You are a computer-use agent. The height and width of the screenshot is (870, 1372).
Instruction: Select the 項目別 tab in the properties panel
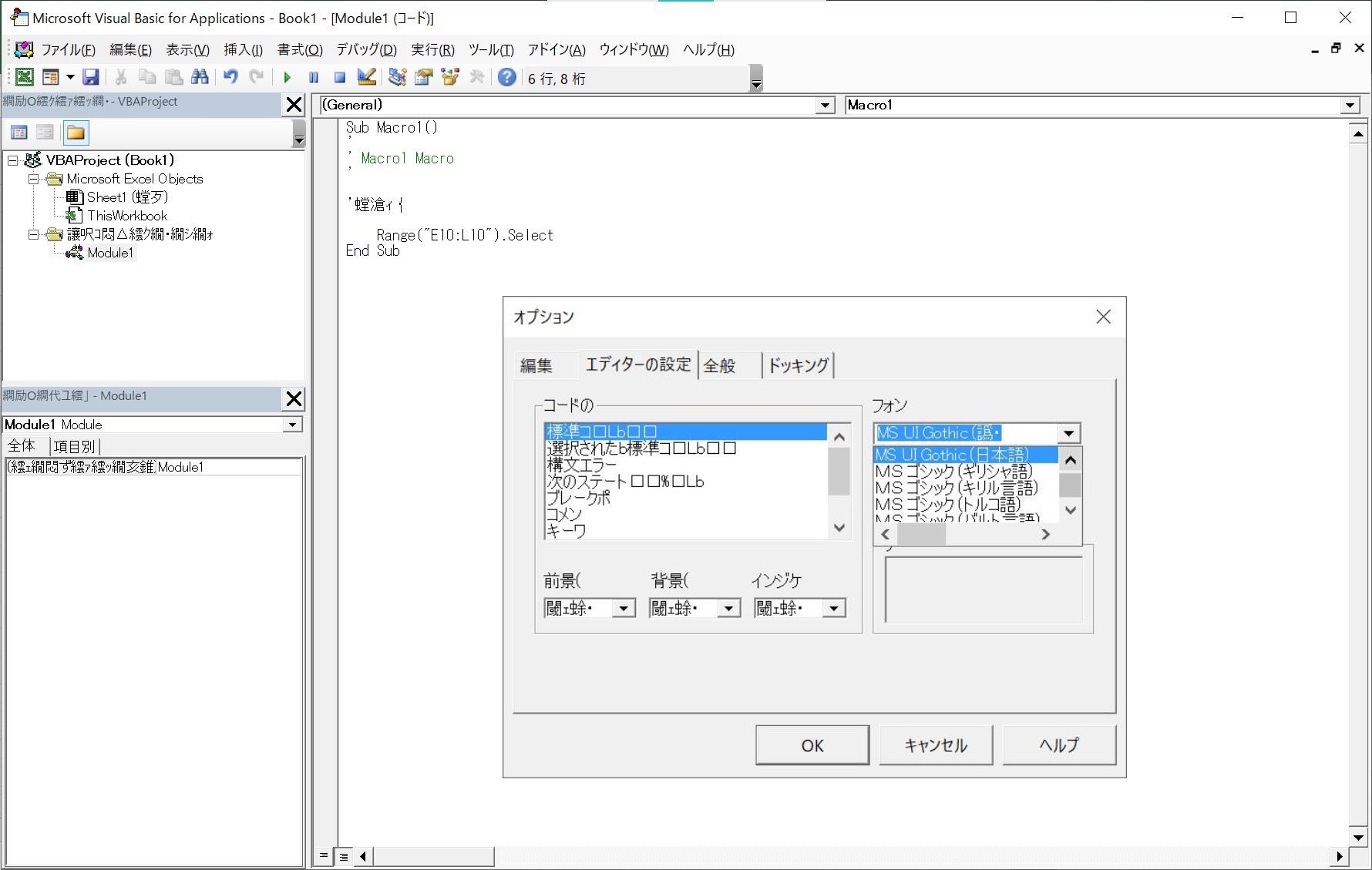(74, 446)
